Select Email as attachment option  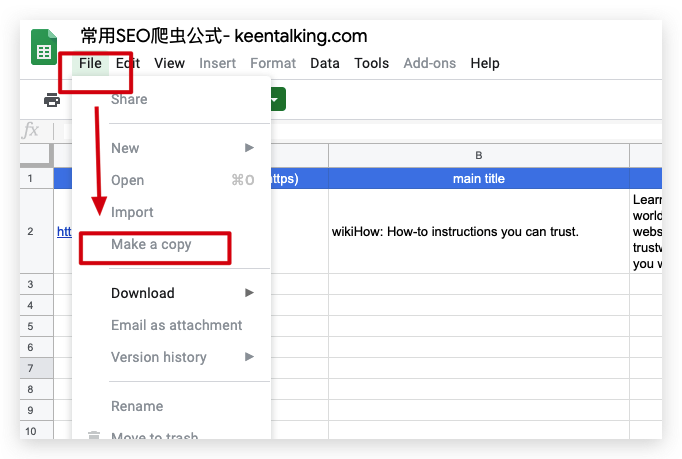coord(176,325)
